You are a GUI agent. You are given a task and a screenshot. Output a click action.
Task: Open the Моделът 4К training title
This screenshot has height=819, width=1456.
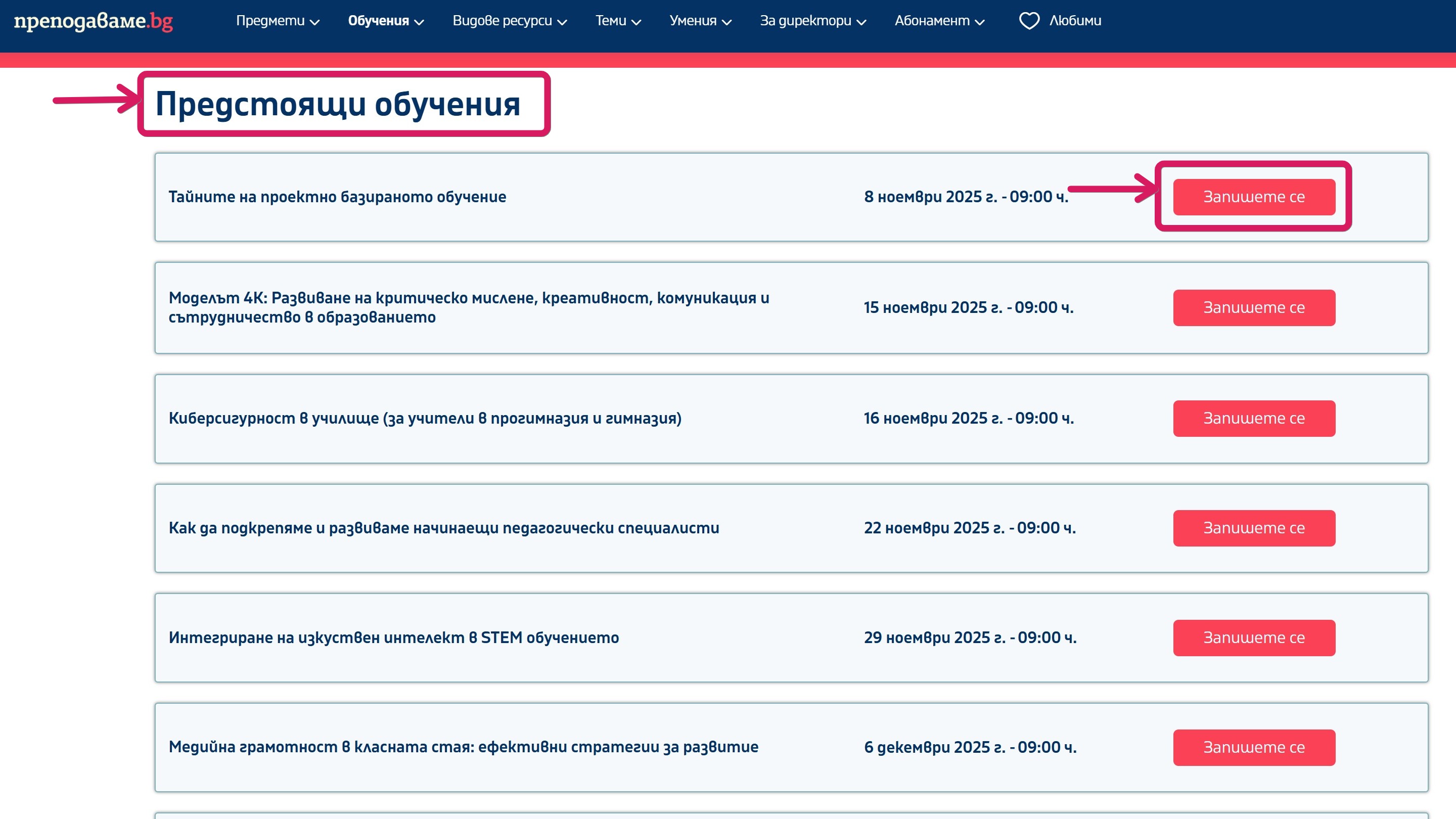pyautogui.click(x=469, y=307)
